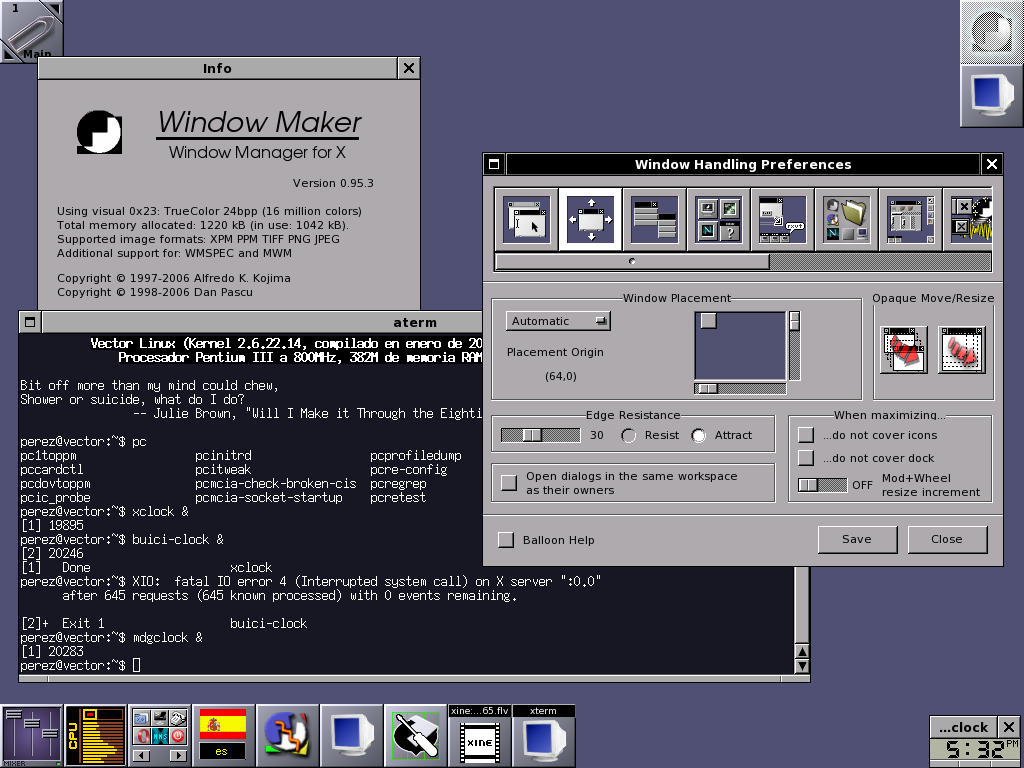The height and width of the screenshot is (768, 1024).
Task: Click the monitor icon in right dock
Action: pyautogui.click(x=992, y=95)
